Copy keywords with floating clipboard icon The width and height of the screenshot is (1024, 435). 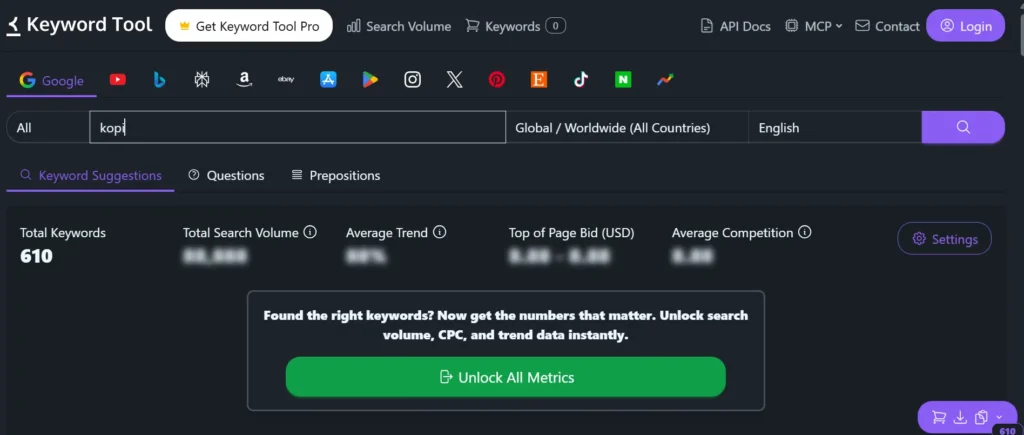(x=980, y=417)
